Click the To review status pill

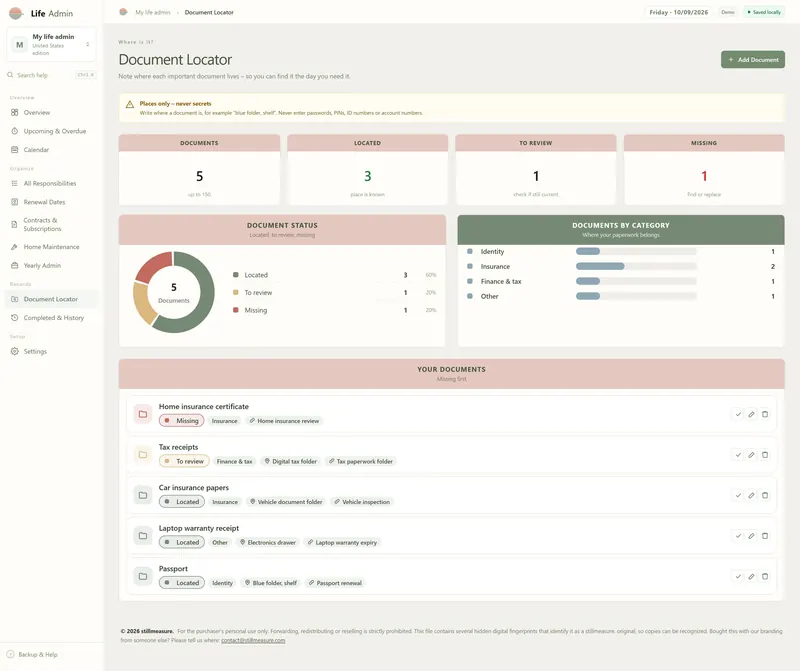click(x=184, y=461)
